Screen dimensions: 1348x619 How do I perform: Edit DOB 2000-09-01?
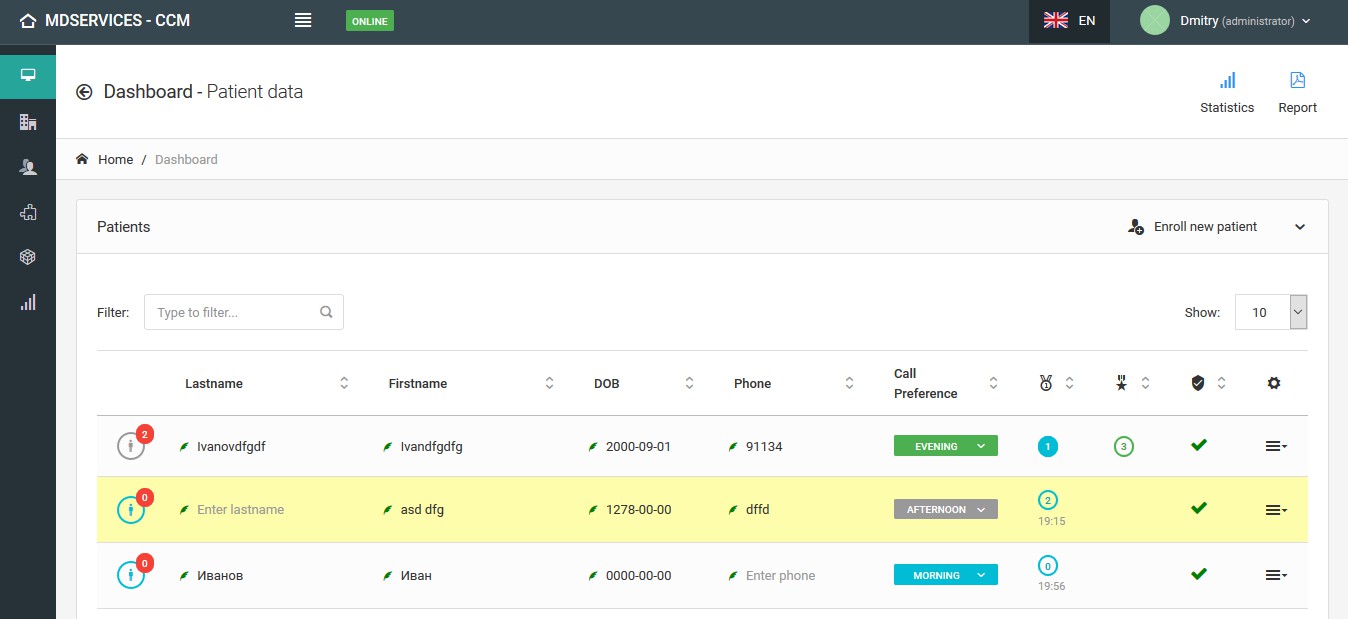pyautogui.click(x=638, y=447)
